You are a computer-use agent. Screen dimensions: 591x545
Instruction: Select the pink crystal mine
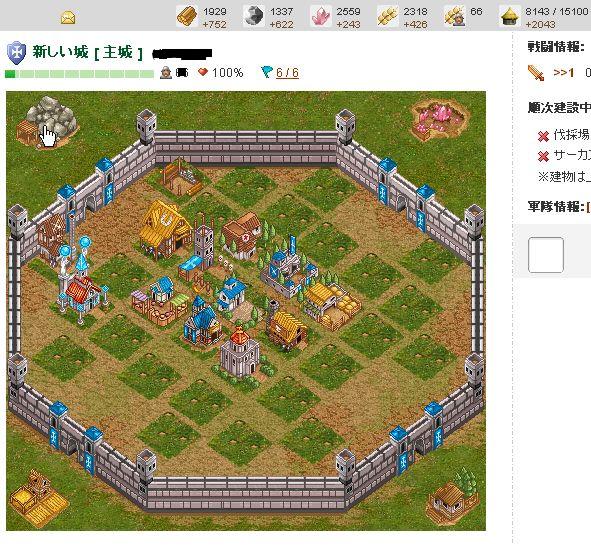[440, 119]
